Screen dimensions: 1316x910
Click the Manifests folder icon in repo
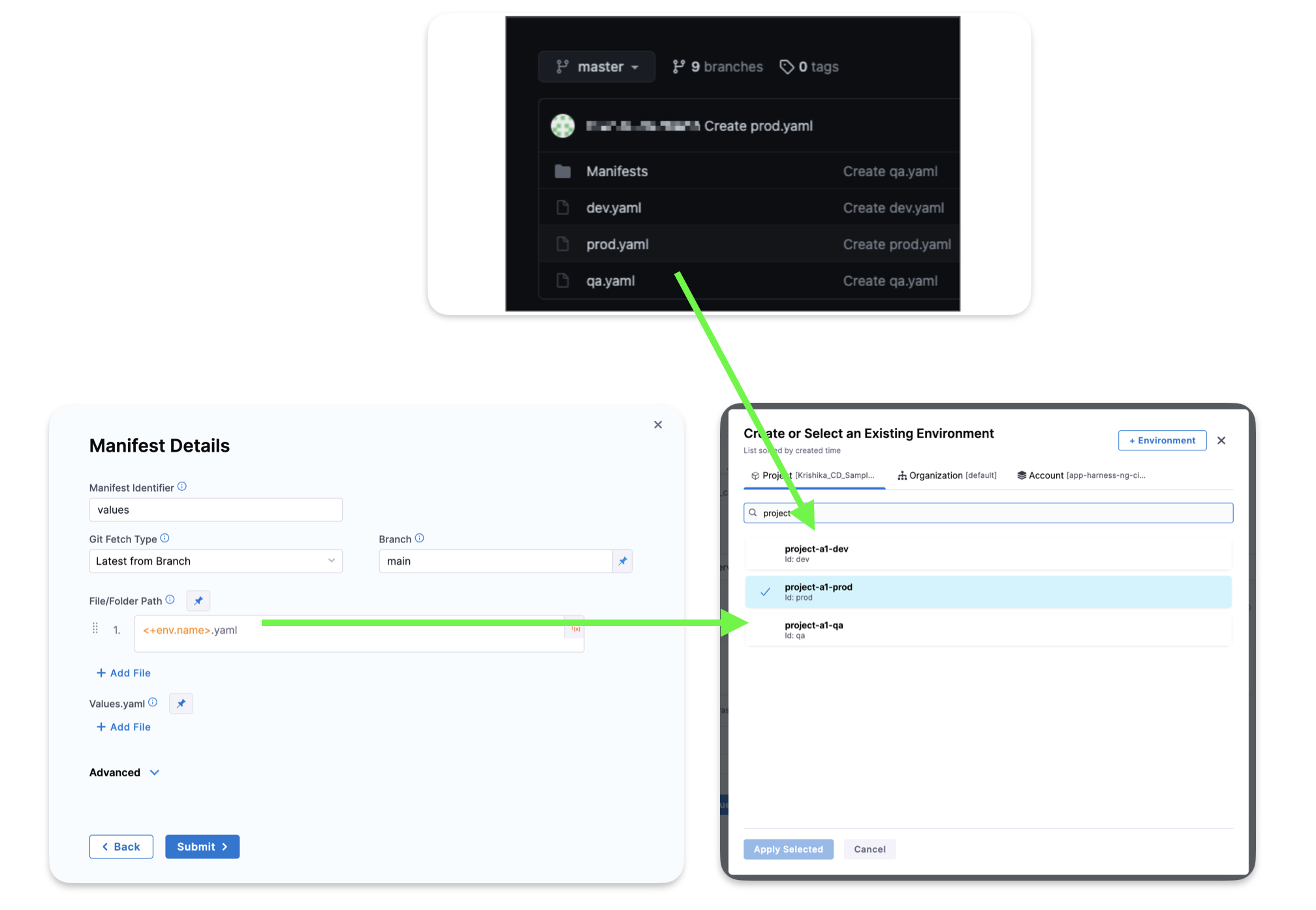(562, 172)
